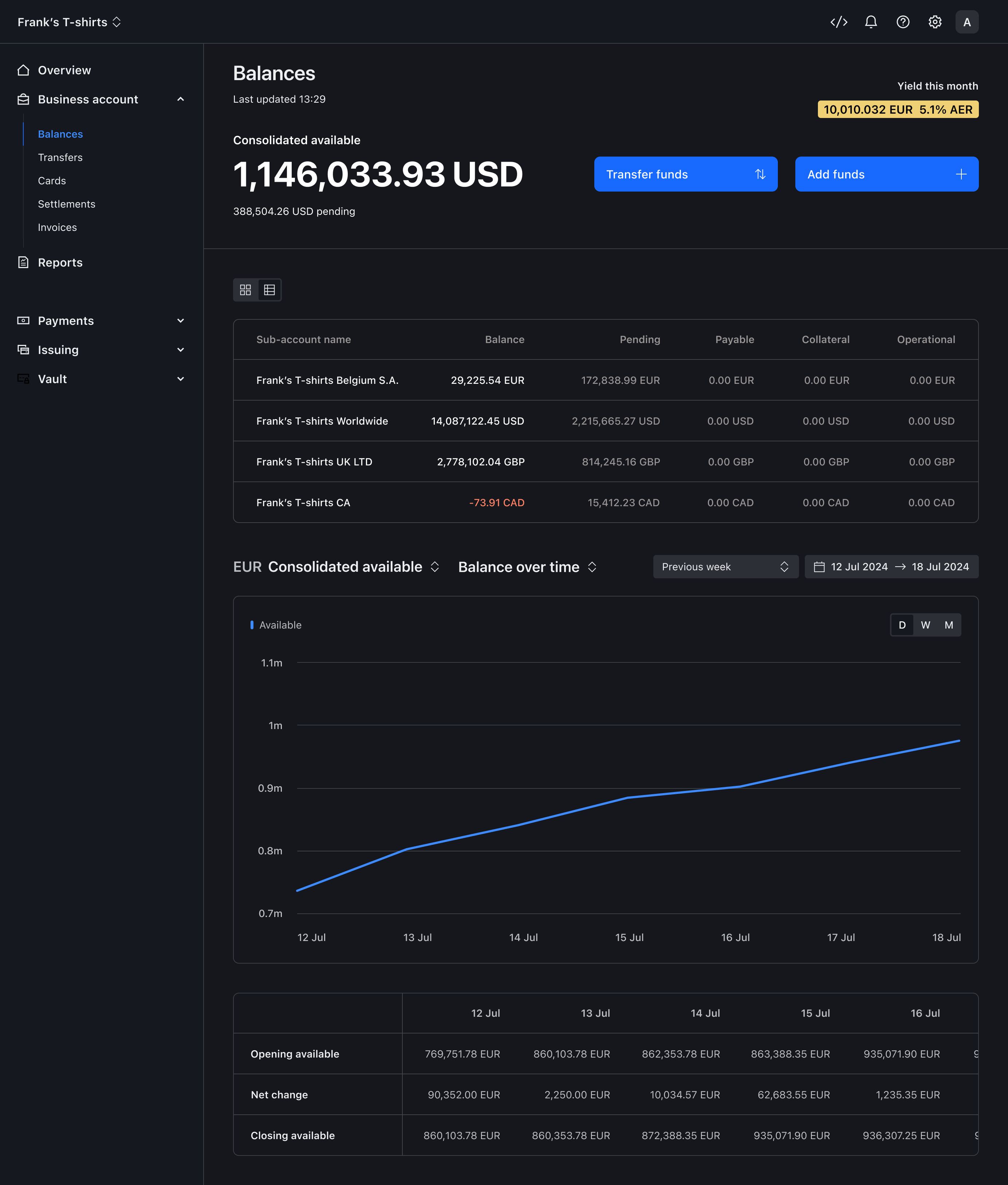This screenshot has width=1008, height=1185.
Task: Click the Sub-account name header
Action: click(x=303, y=339)
